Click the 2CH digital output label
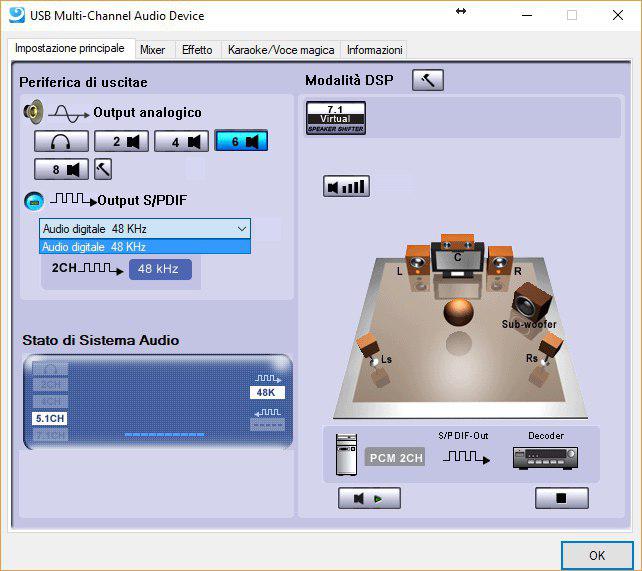 64,268
